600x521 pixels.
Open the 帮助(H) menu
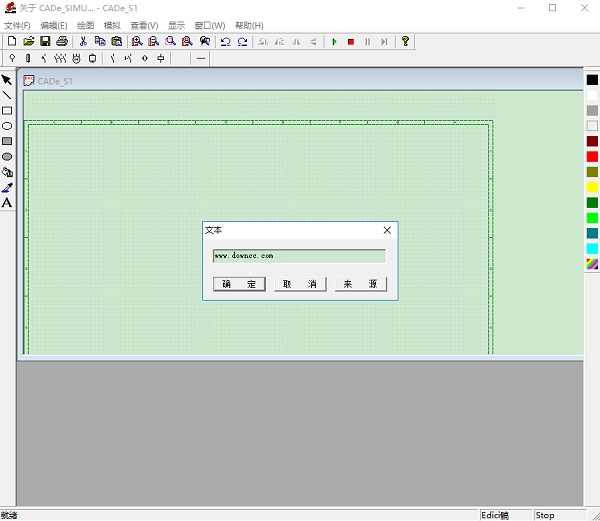pyautogui.click(x=249, y=25)
